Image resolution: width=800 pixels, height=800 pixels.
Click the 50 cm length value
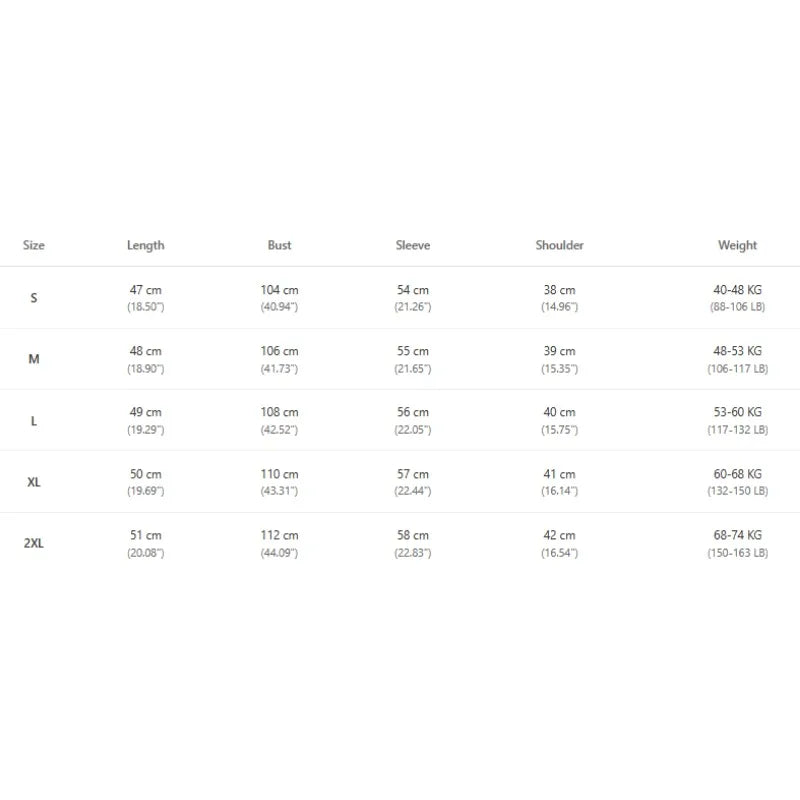[x=146, y=474]
